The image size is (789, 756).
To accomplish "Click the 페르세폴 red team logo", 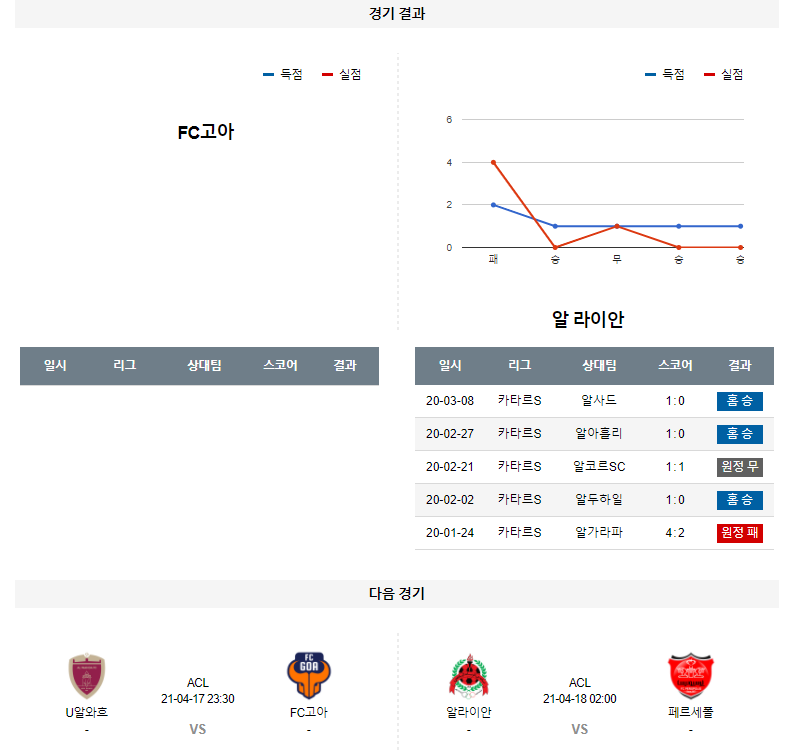I will (x=691, y=676).
